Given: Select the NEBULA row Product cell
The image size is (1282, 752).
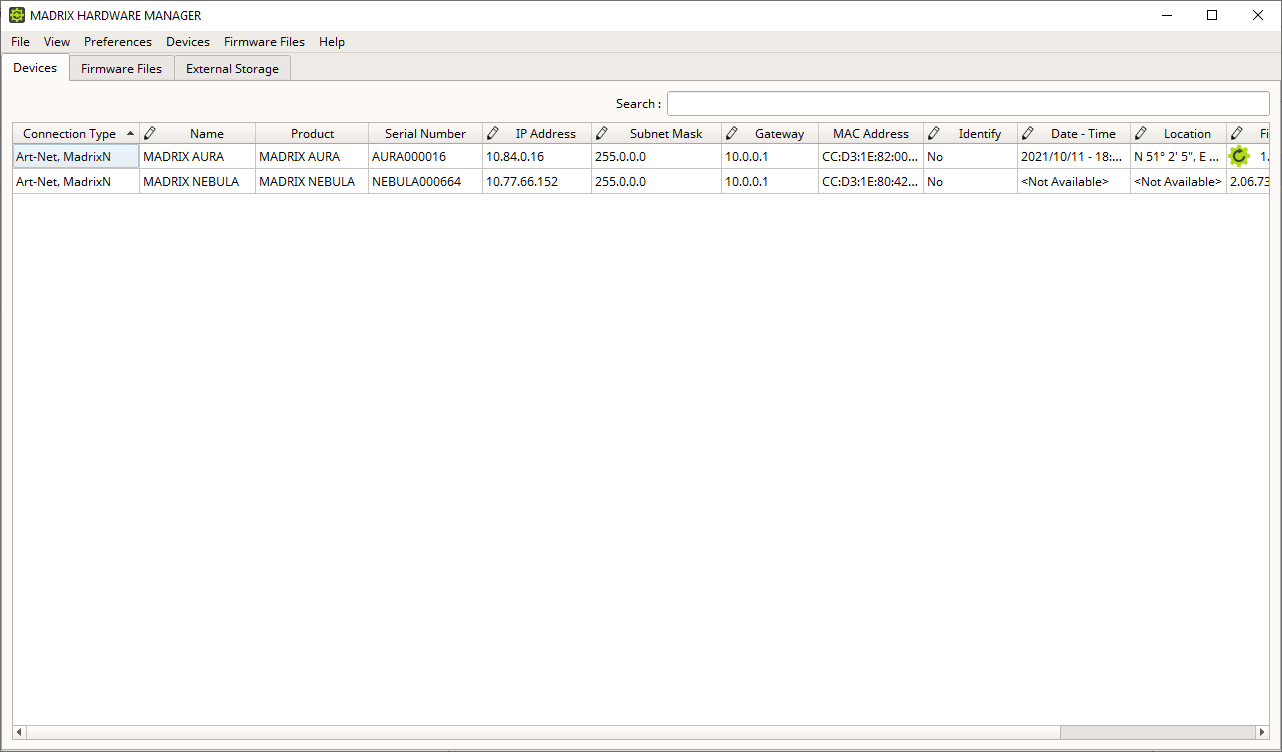Looking at the screenshot, I should (x=312, y=182).
